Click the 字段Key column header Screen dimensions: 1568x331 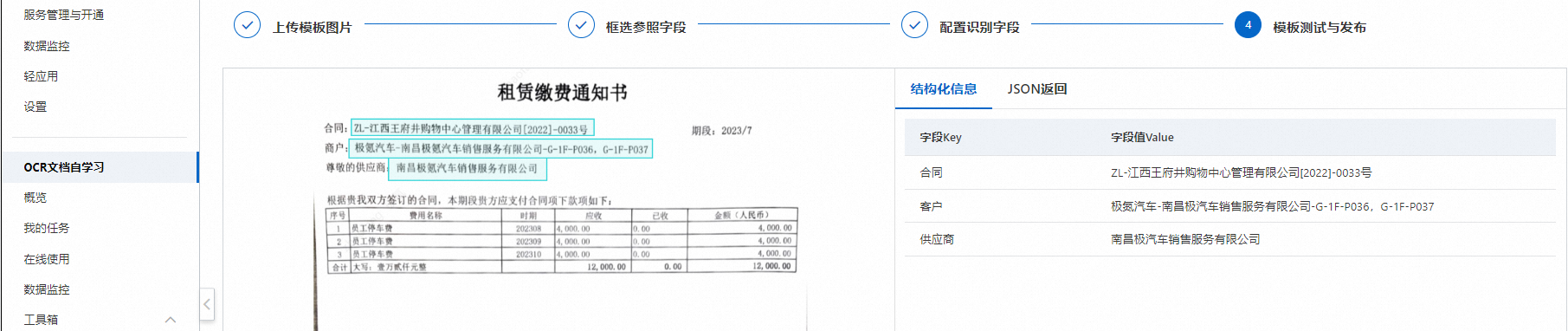pyautogui.click(x=940, y=137)
